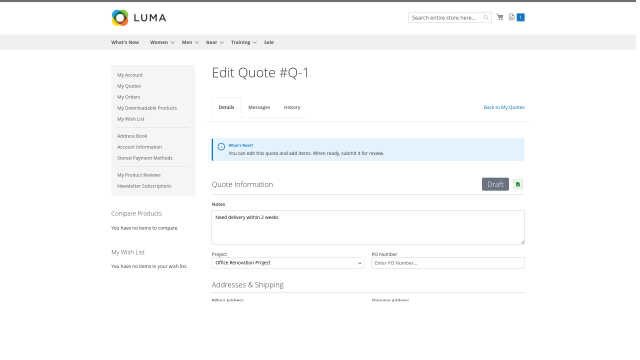Open Newsletter Subscriptions

[x=144, y=186]
